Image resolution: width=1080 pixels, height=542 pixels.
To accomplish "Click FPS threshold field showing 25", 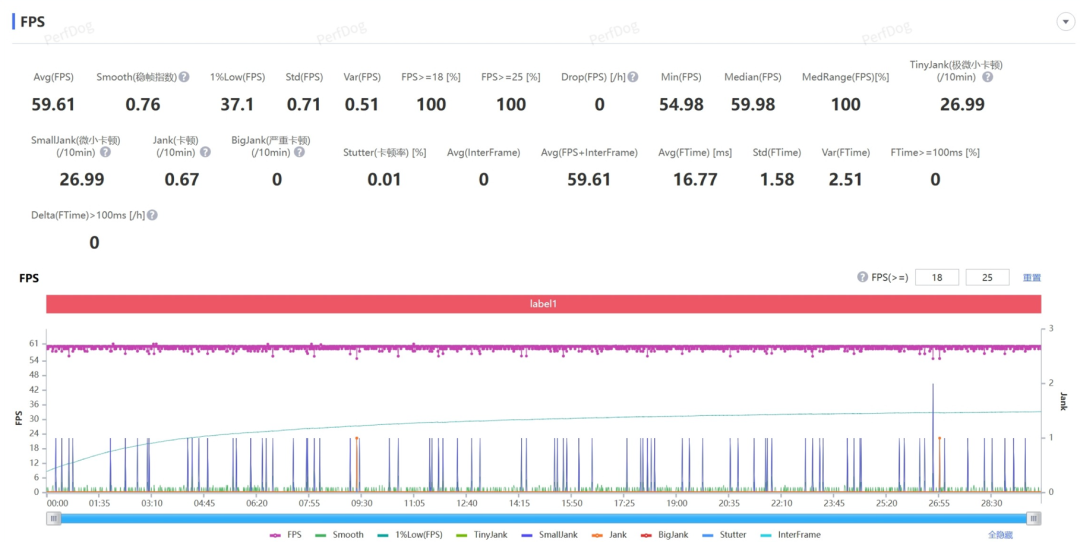I will (988, 278).
